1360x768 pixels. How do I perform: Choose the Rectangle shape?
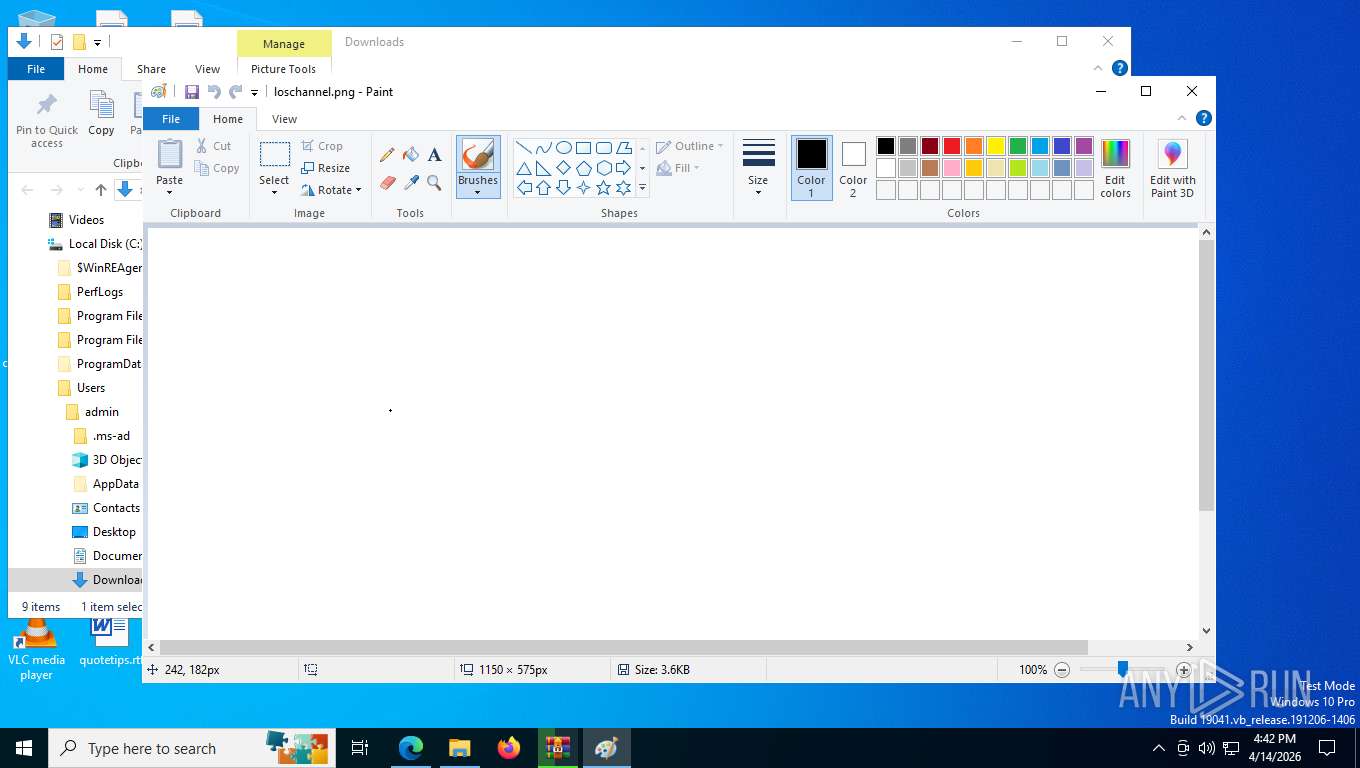[x=584, y=147]
